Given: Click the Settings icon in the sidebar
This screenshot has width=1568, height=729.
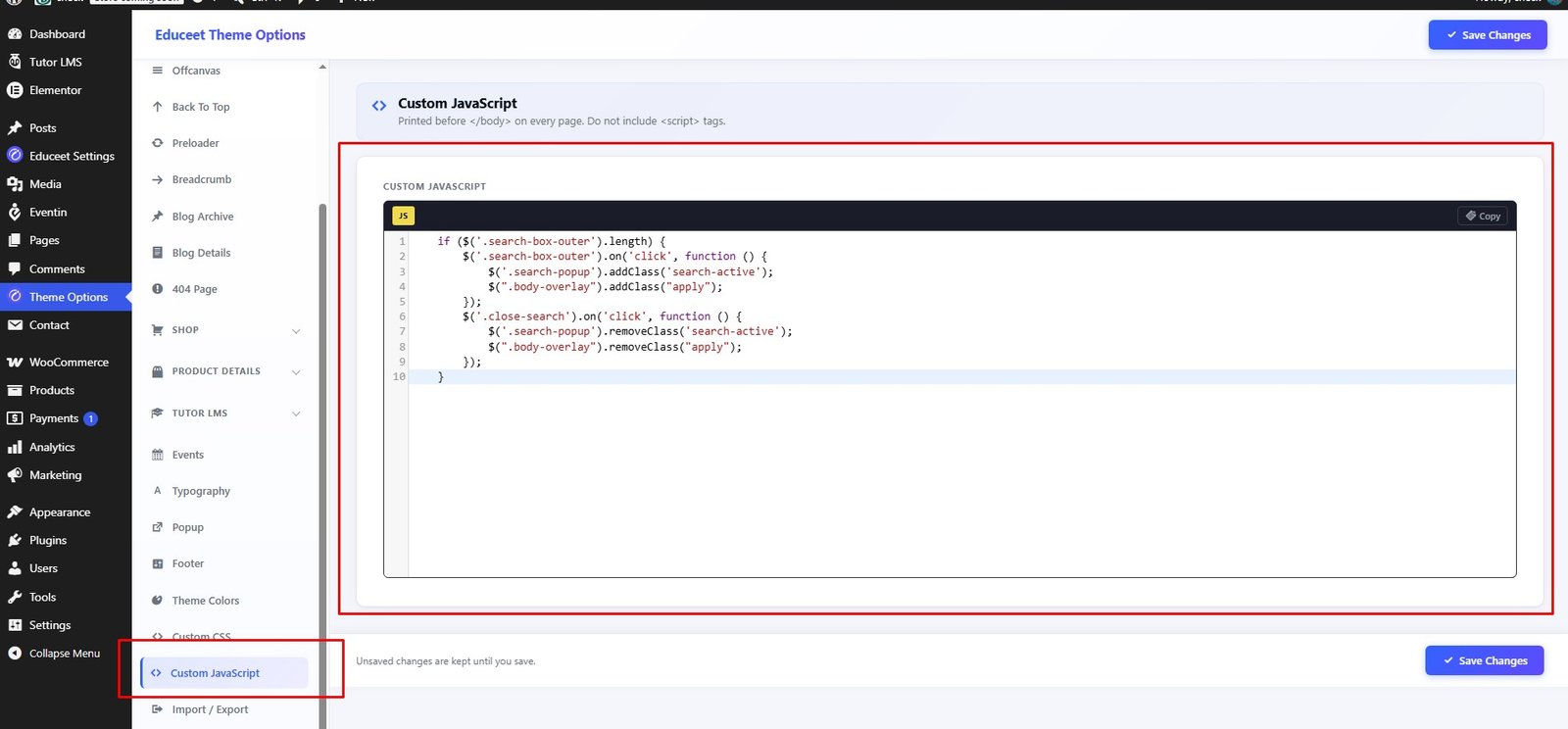Looking at the screenshot, I should (15, 625).
